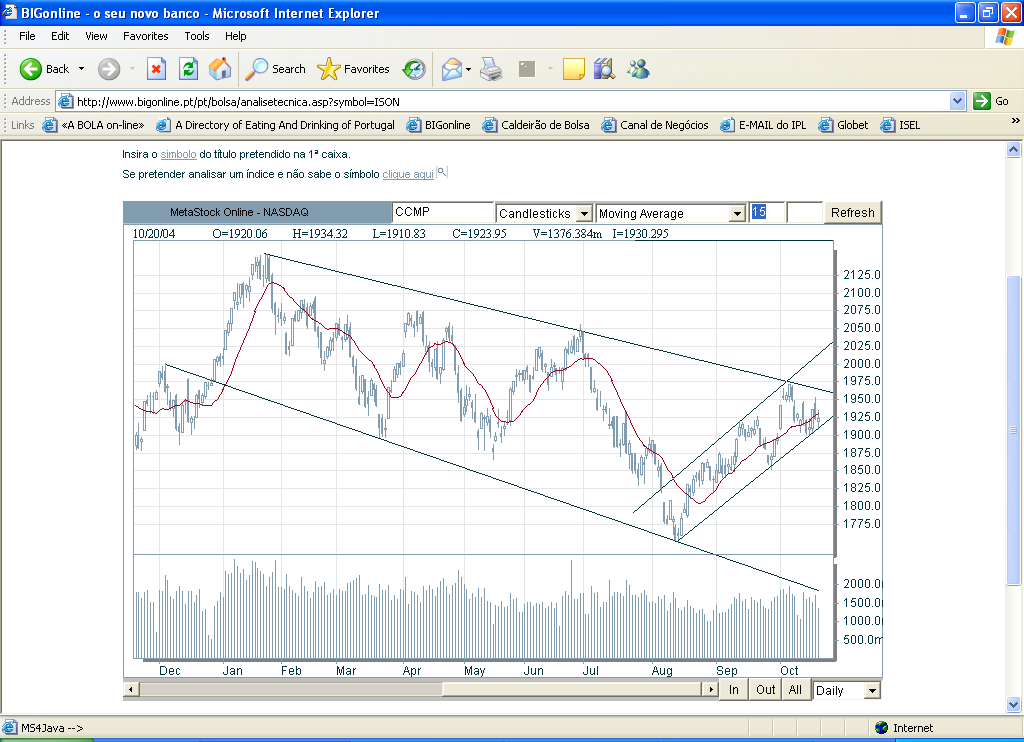Open the Favorites menu
Image resolution: width=1024 pixels, height=742 pixels.
[146, 36]
